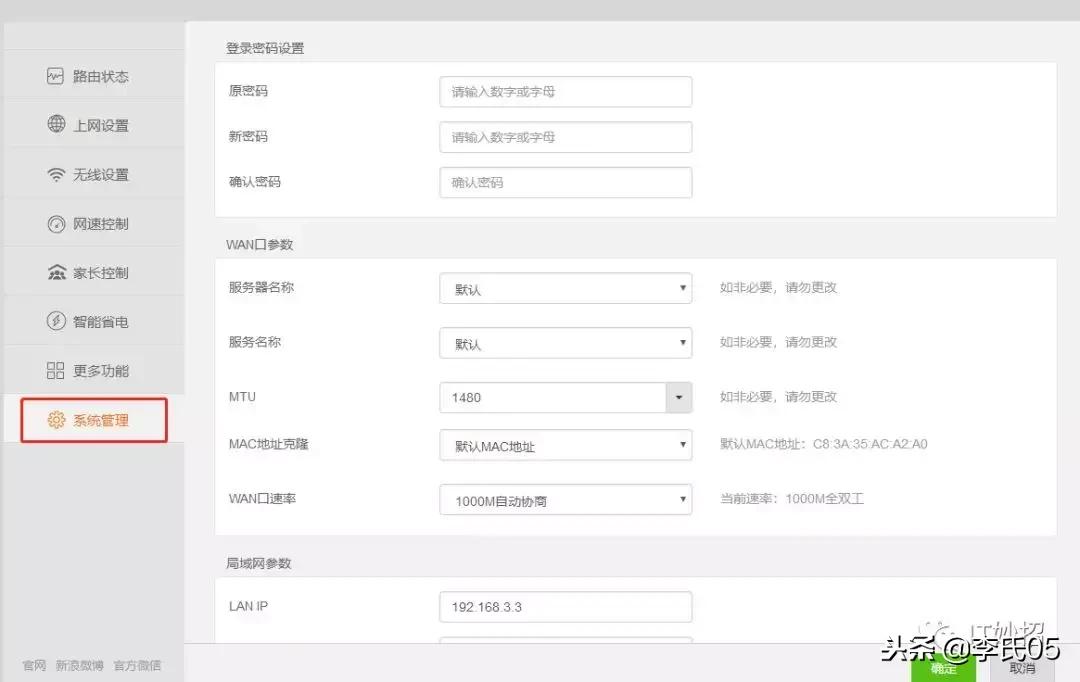The image size is (1080, 682).
Task: Open wireless settings via the 无线设置 Wi-Fi icon
Action: tap(57, 173)
